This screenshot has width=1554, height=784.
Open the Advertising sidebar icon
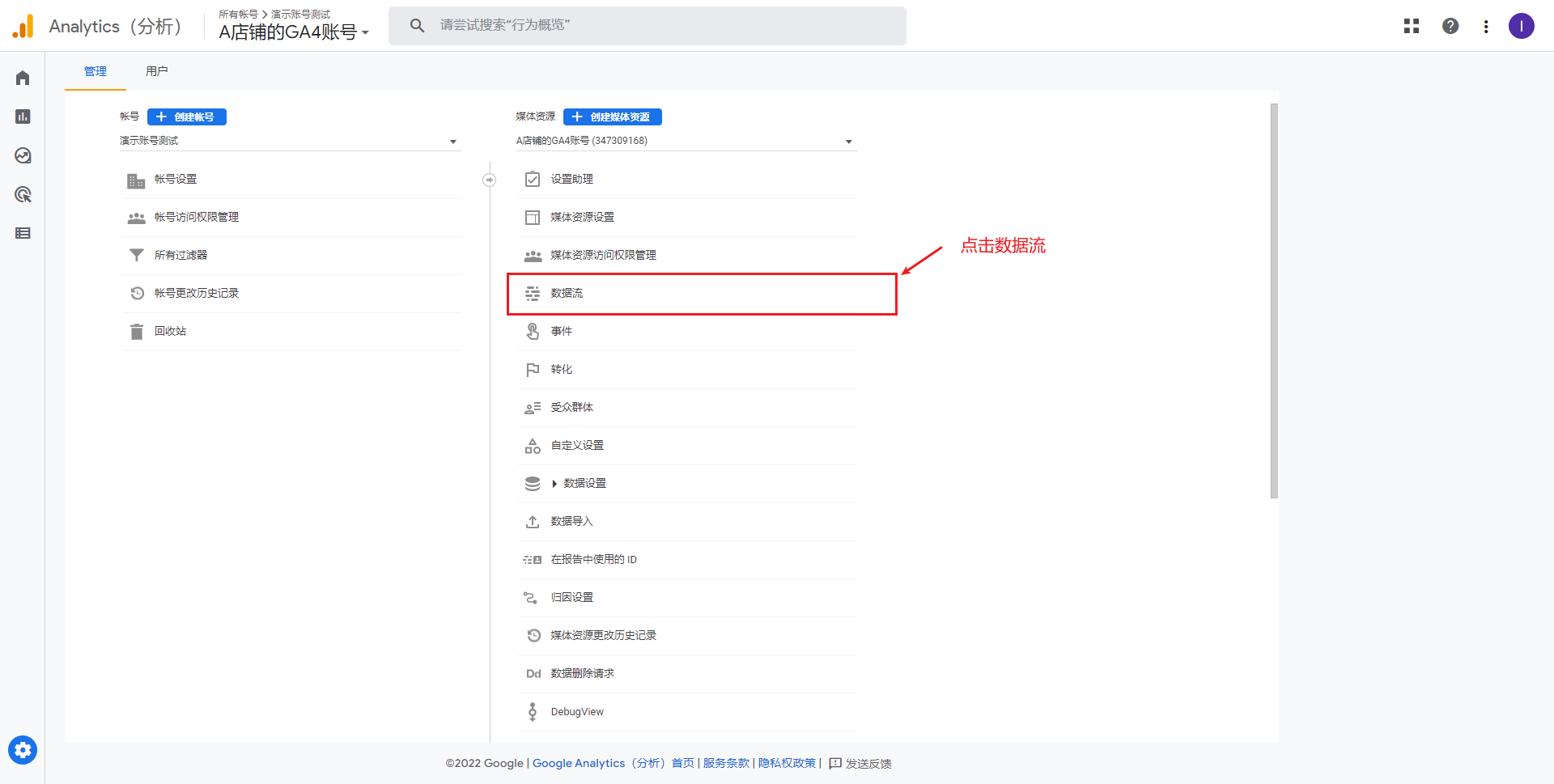[x=23, y=194]
